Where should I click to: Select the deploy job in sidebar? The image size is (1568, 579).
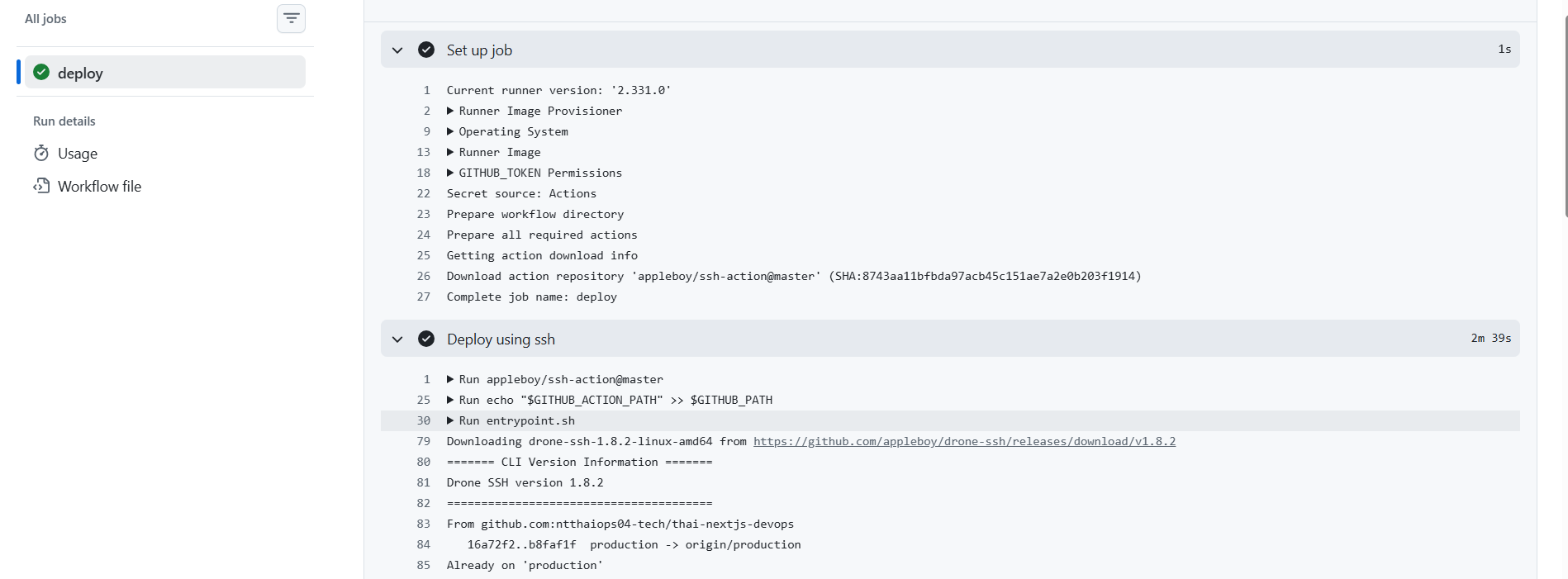165,72
